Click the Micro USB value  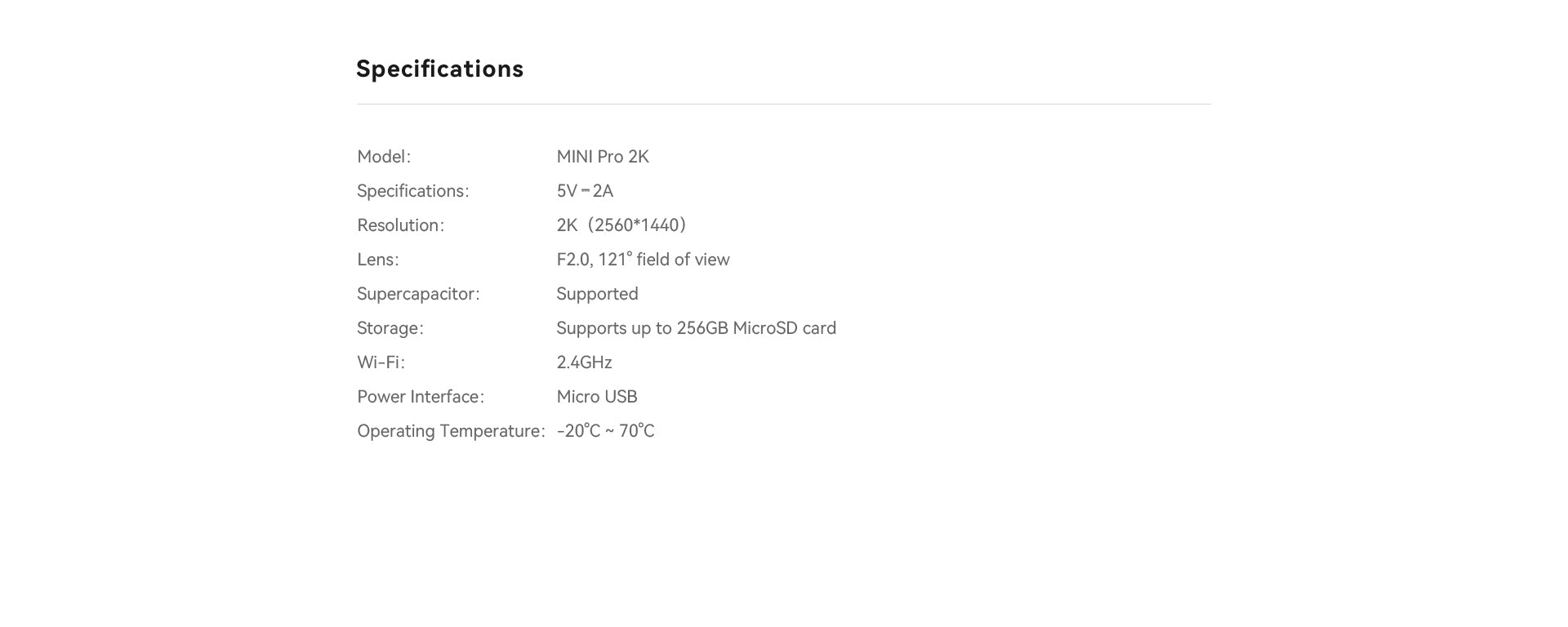pos(597,397)
